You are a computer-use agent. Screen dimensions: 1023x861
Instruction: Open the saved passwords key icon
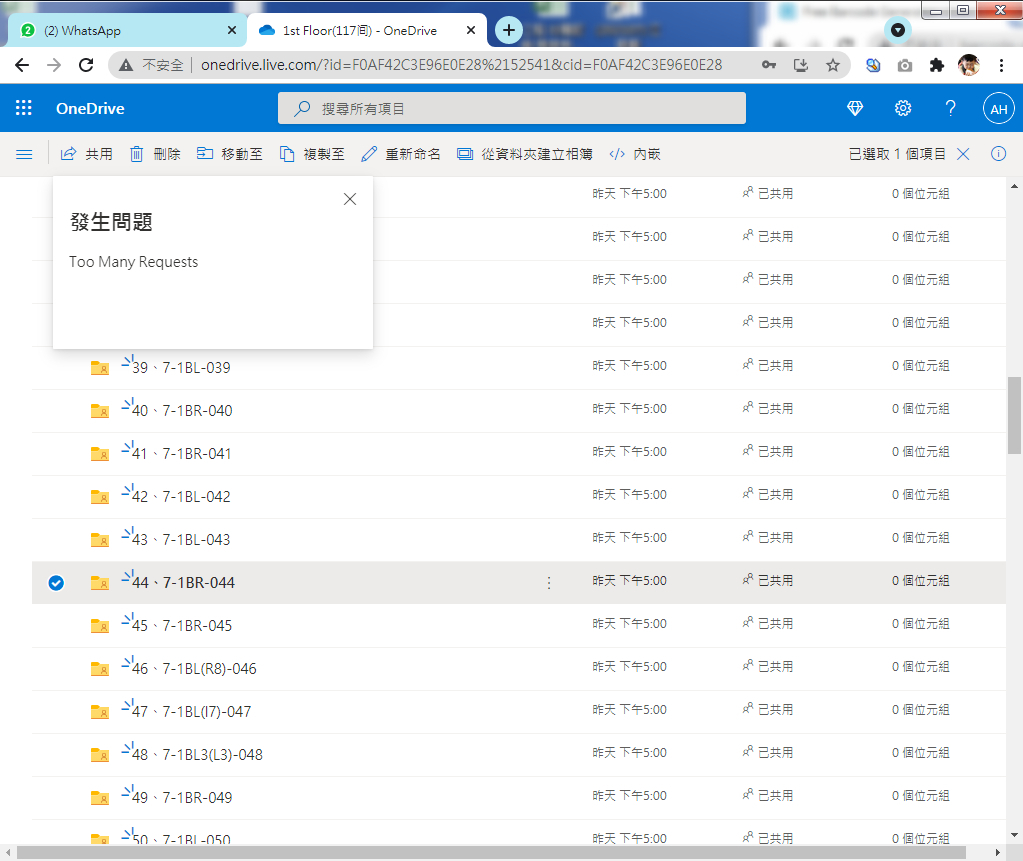click(769, 65)
